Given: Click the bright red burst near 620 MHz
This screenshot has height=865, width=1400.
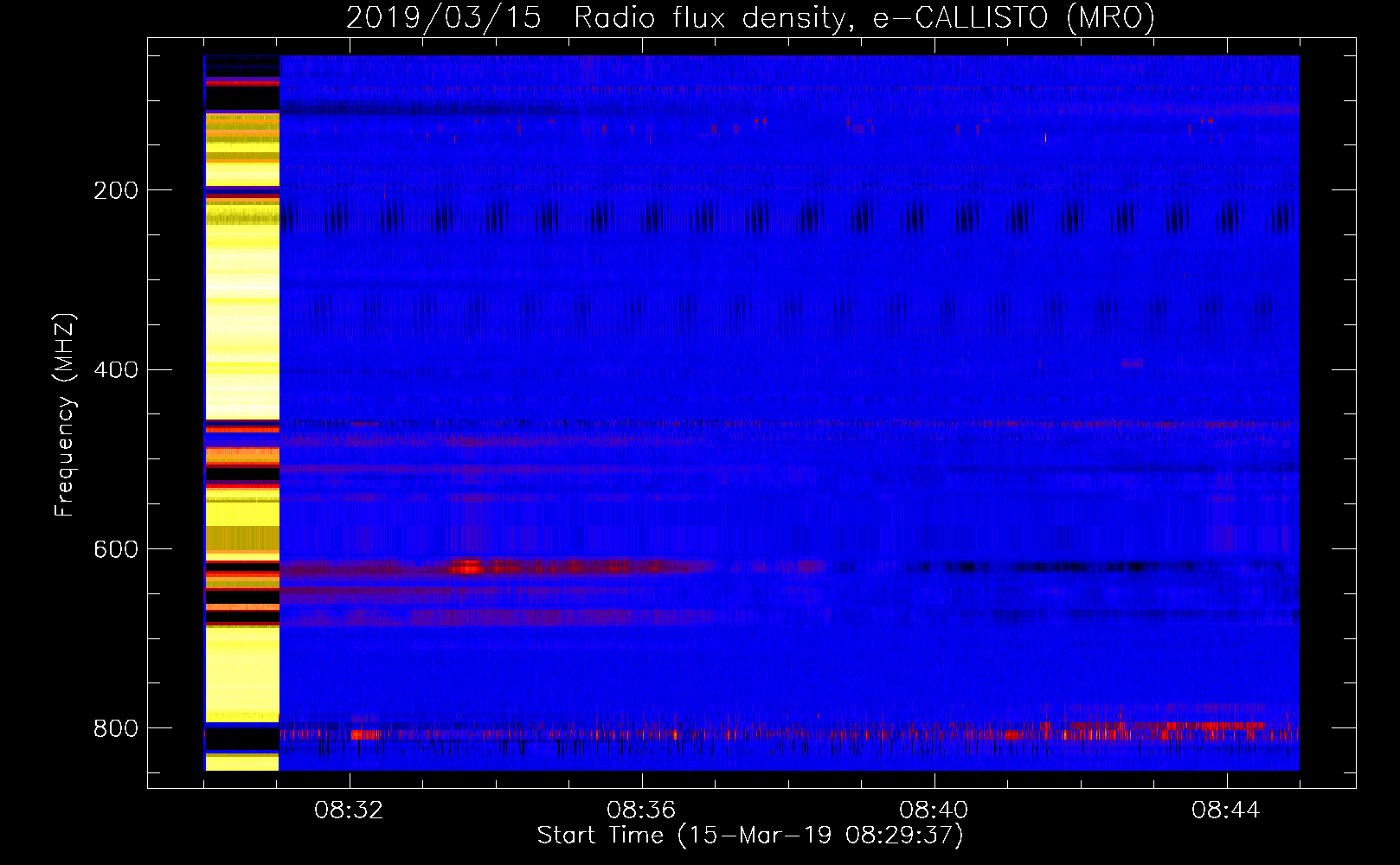Looking at the screenshot, I should tap(467, 567).
